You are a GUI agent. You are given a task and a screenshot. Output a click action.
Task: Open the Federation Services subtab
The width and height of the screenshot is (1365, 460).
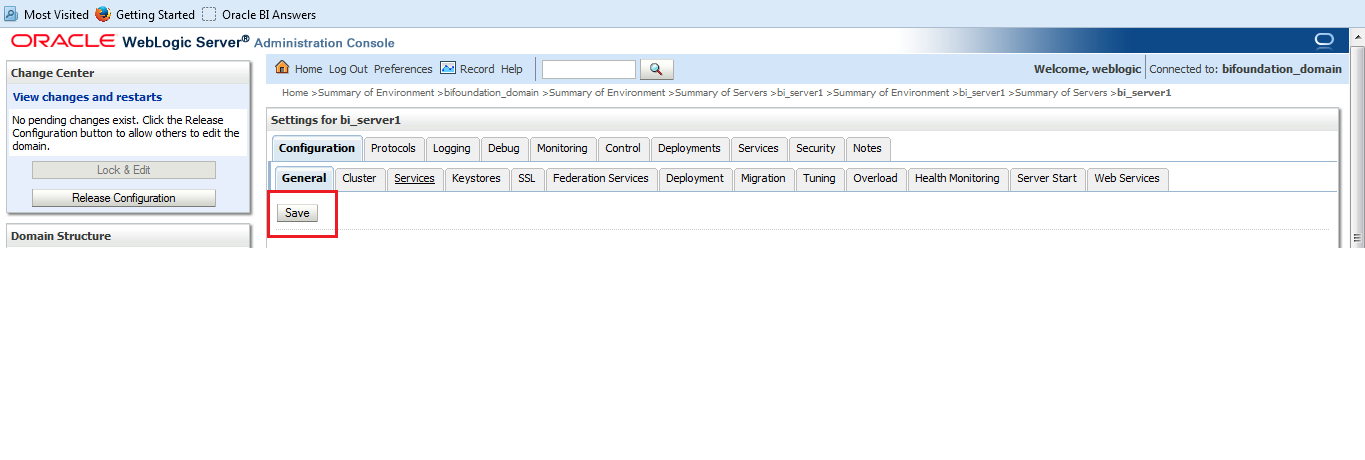pyautogui.click(x=601, y=178)
